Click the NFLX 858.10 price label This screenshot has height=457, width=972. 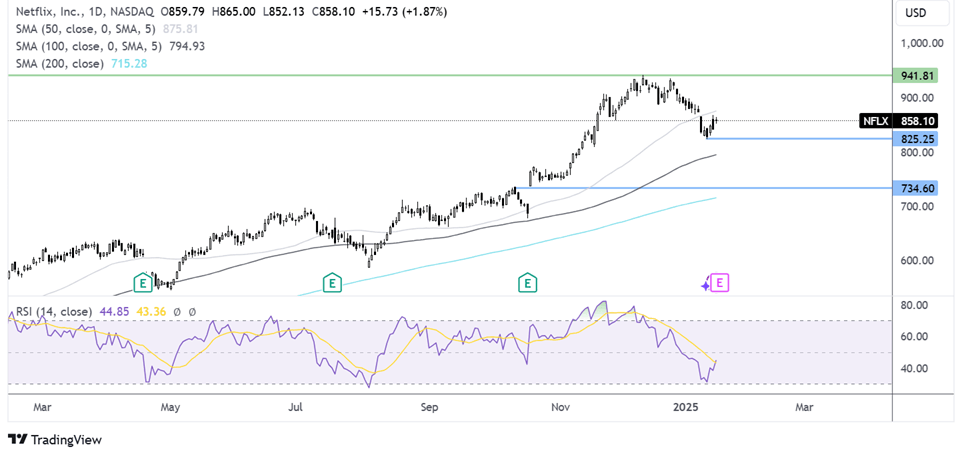coord(898,121)
